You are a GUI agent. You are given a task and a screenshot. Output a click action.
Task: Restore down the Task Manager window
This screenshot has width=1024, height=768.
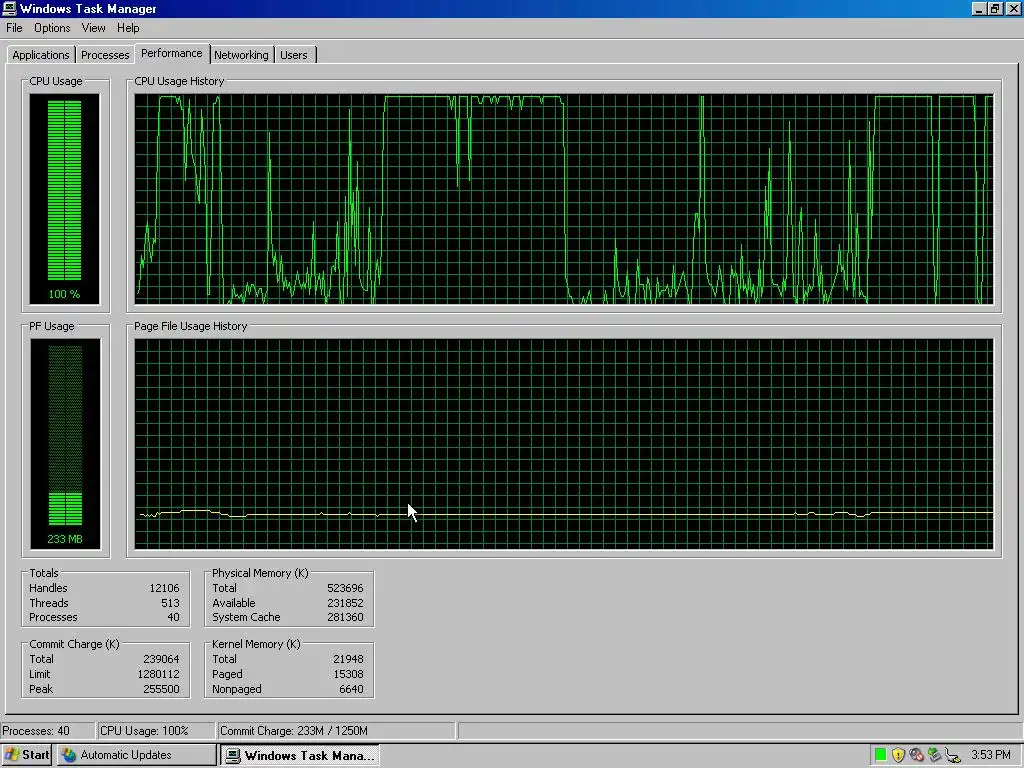click(995, 8)
